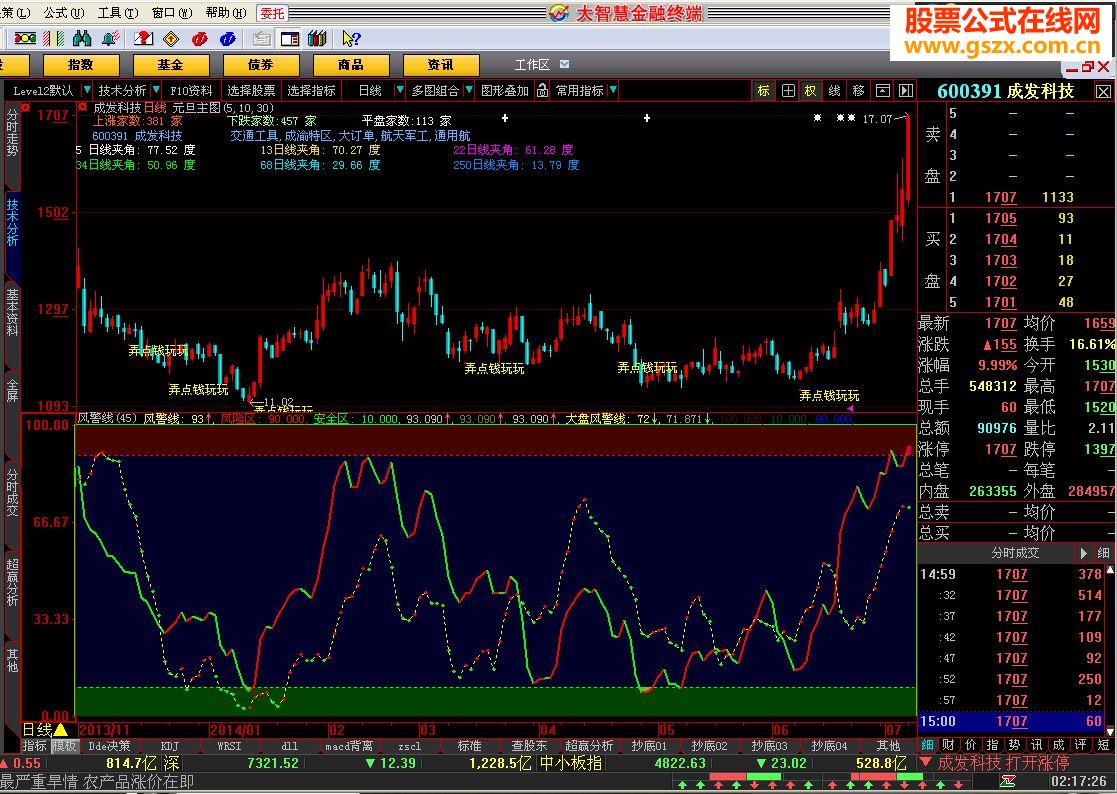Switch to the 超赢分析 bottom tab
Viewport: 1117px width, 794px height.
point(589,746)
